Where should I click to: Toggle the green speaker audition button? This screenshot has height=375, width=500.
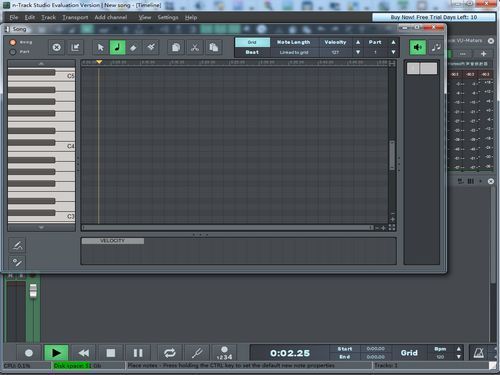point(418,48)
